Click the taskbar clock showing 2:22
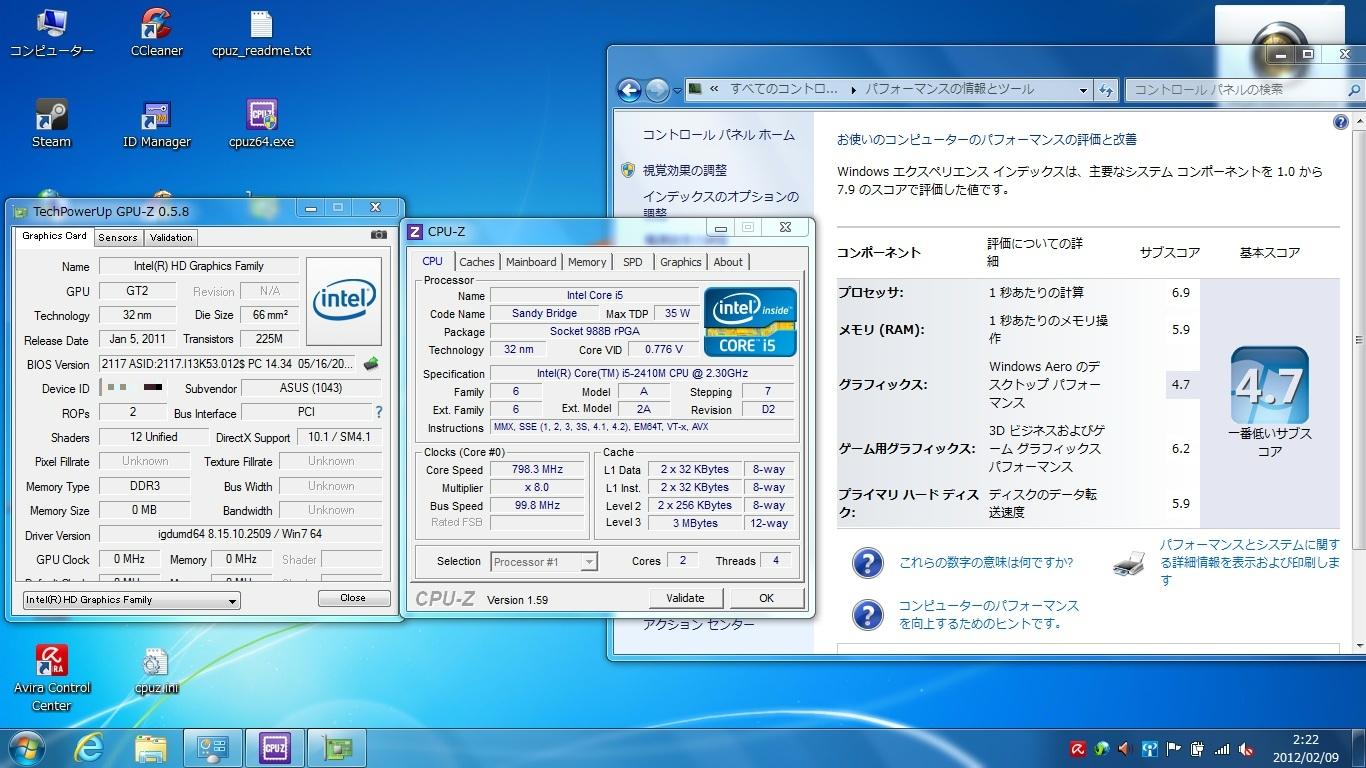Screen dimensions: 1366x768 coord(1305,748)
